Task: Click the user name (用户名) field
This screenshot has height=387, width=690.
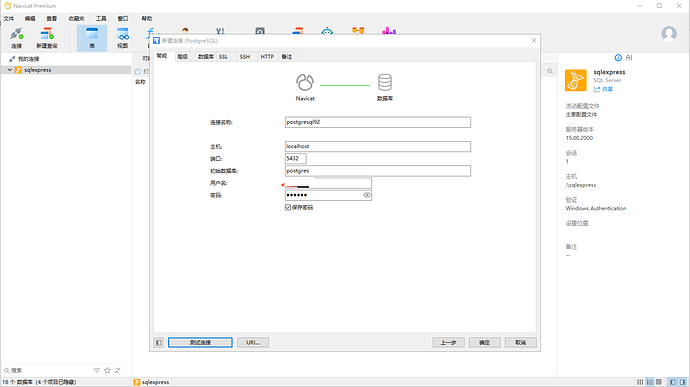Action: pos(328,183)
